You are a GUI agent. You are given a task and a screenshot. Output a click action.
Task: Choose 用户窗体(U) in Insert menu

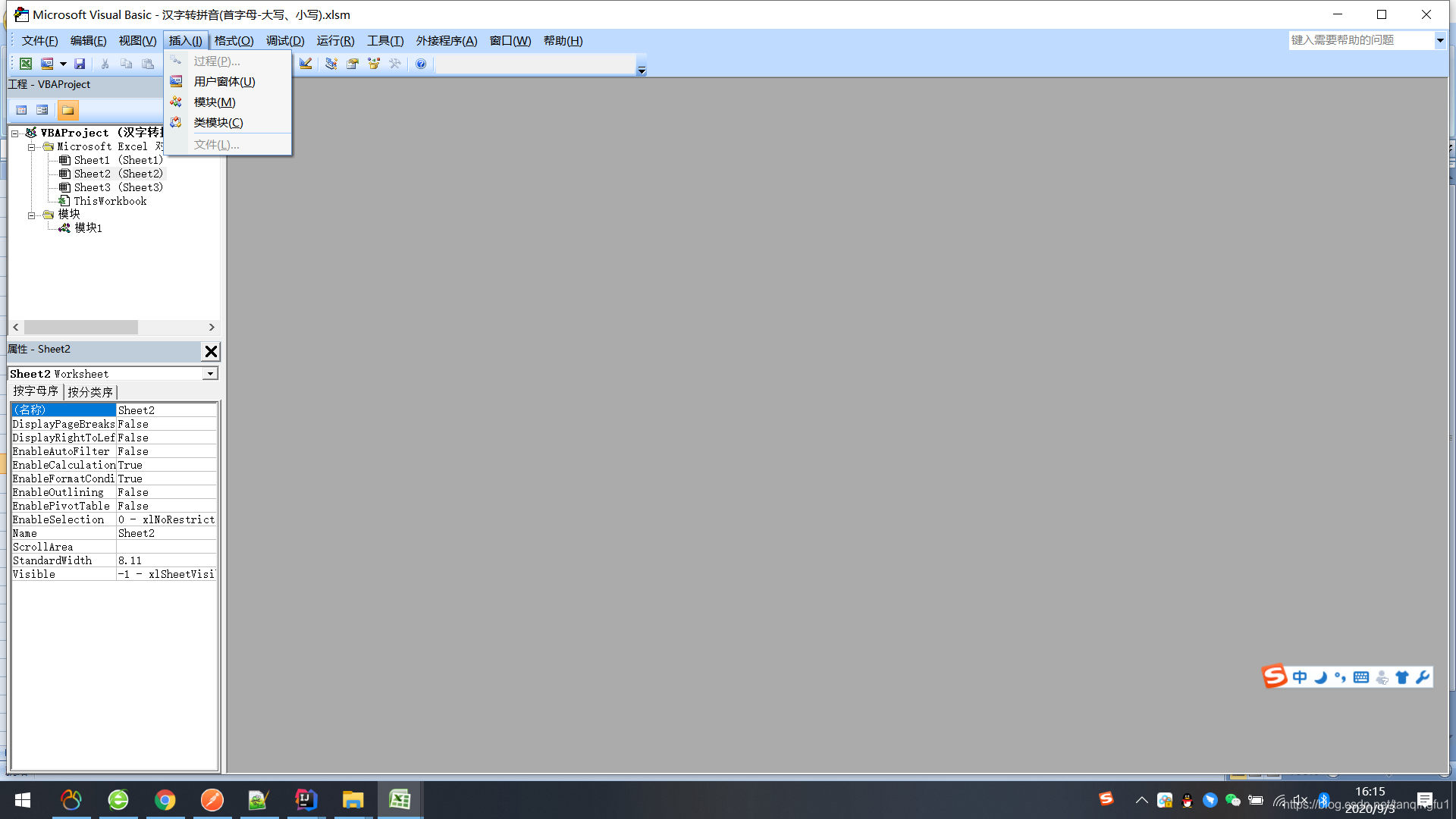coord(224,81)
